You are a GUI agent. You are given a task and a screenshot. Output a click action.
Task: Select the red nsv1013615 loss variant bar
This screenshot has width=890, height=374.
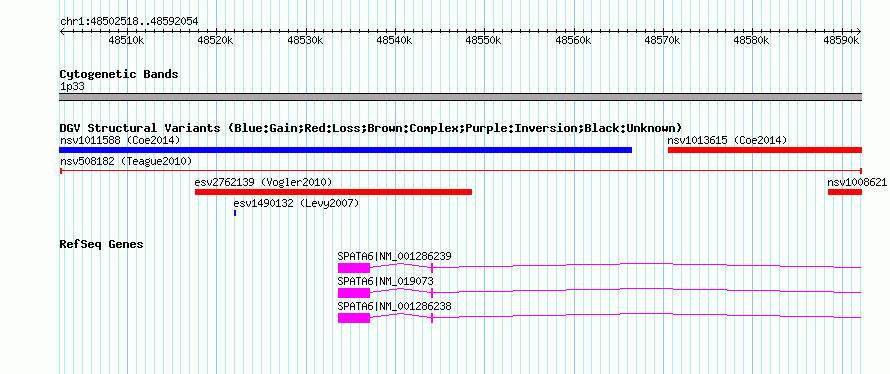(765, 150)
